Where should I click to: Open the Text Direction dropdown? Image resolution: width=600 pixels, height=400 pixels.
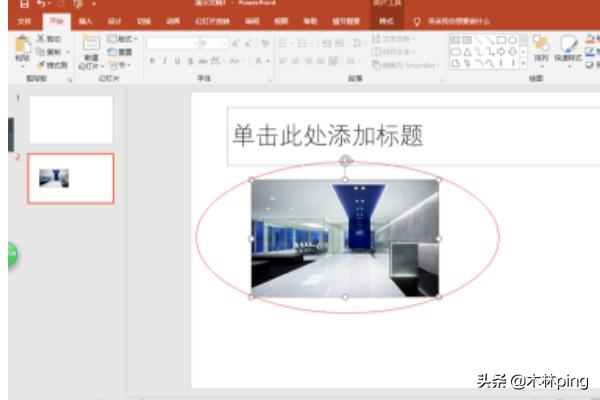tap(393, 39)
